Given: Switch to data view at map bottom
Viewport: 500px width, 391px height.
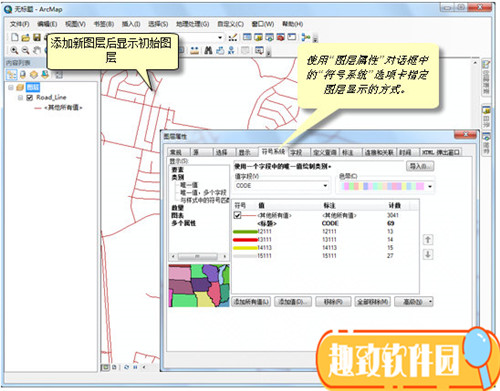Looking at the screenshot, I should (105, 367).
